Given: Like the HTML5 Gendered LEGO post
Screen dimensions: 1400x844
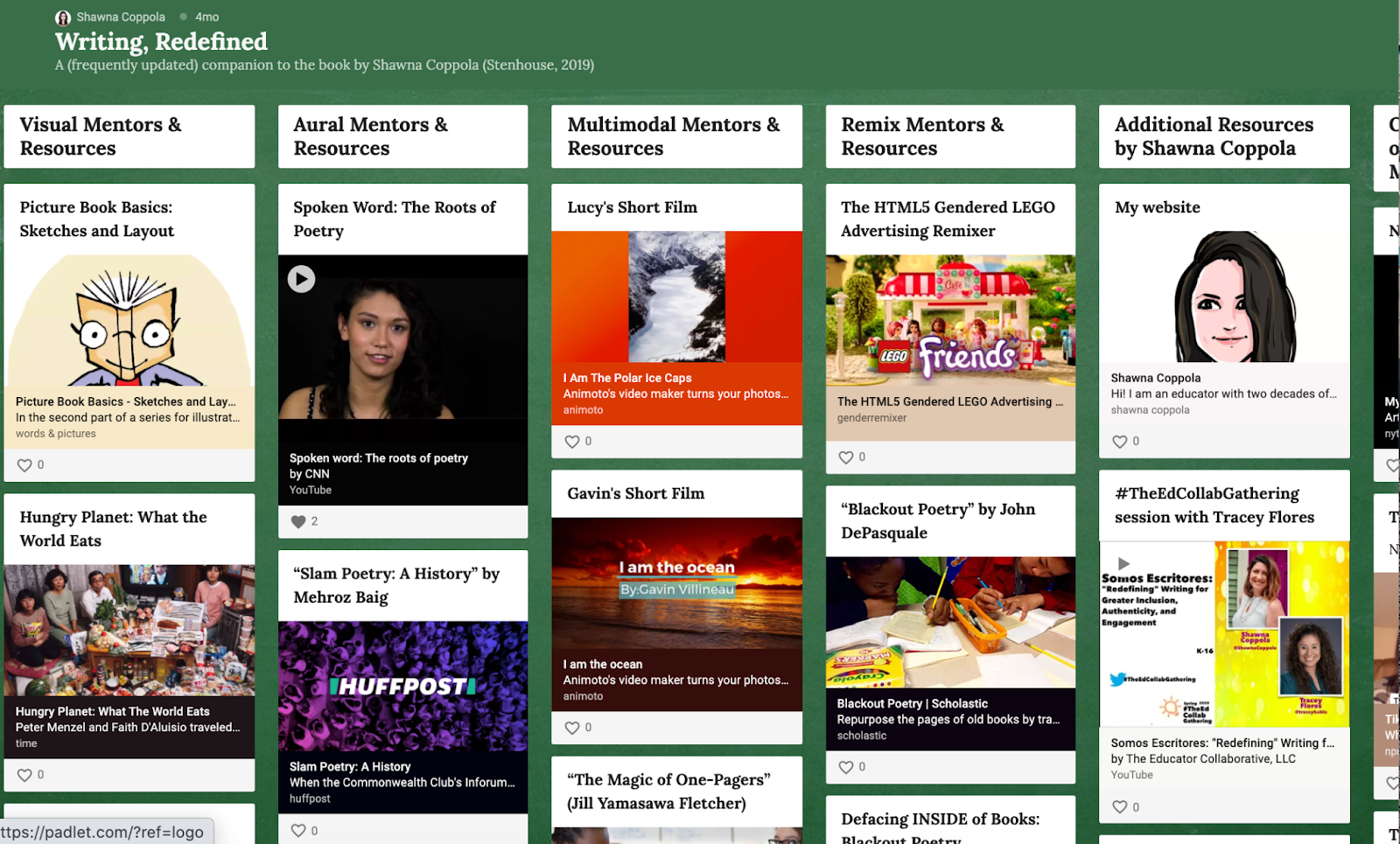Looking at the screenshot, I should (x=846, y=457).
